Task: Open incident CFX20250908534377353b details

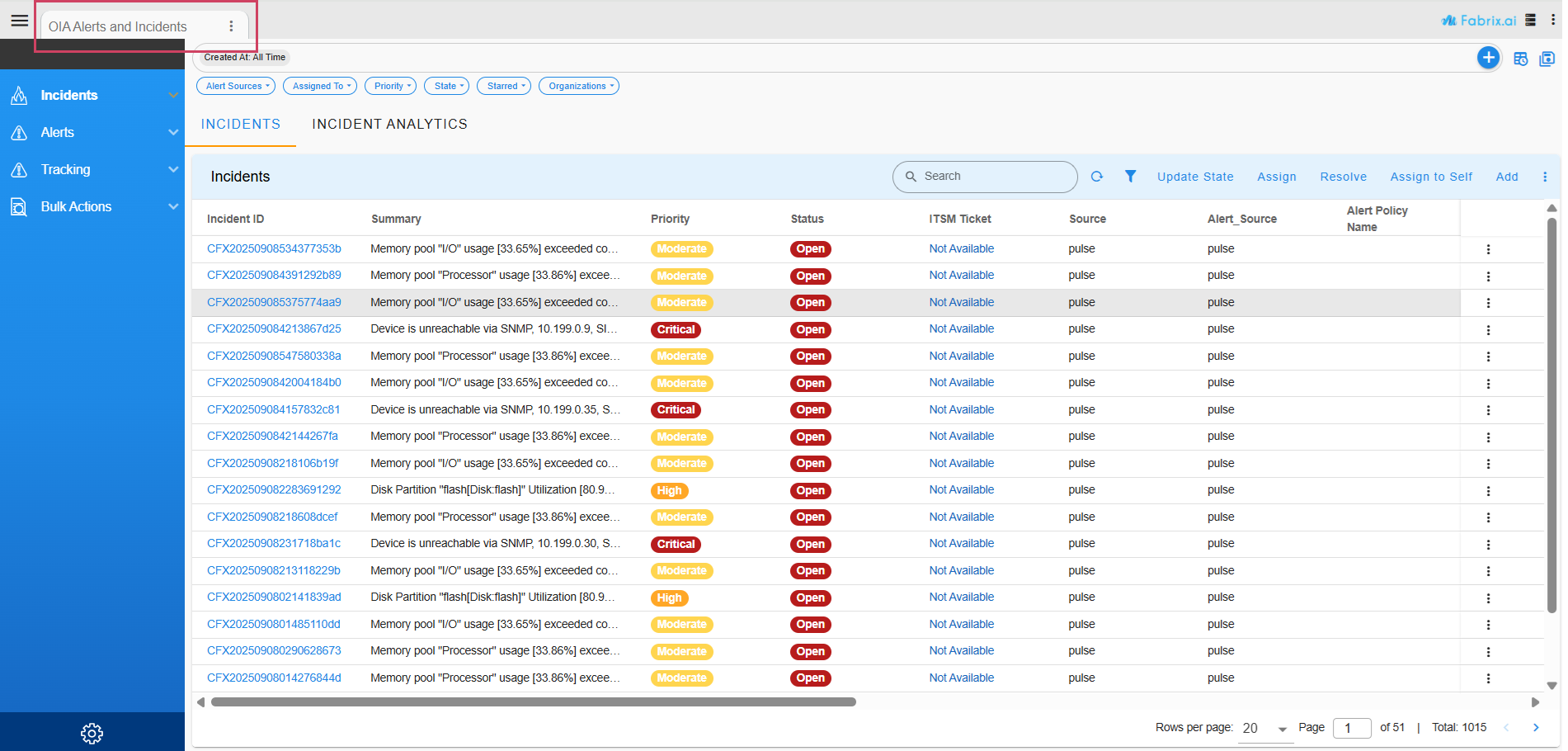Action: (274, 248)
